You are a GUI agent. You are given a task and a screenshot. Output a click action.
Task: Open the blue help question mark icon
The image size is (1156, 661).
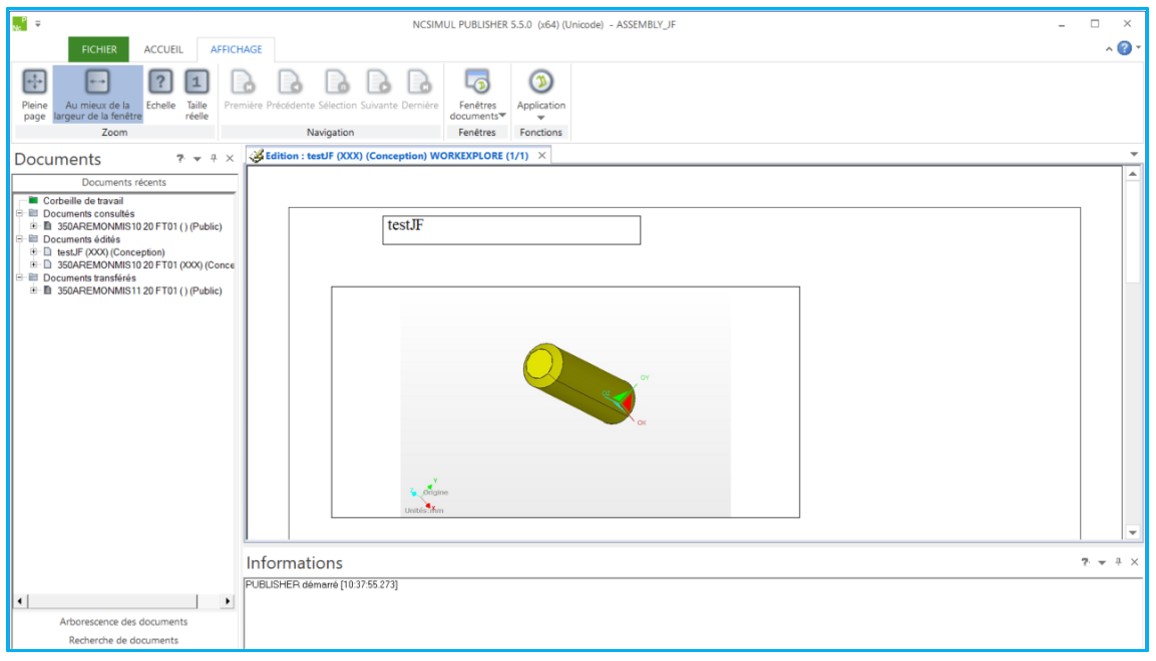click(1124, 48)
